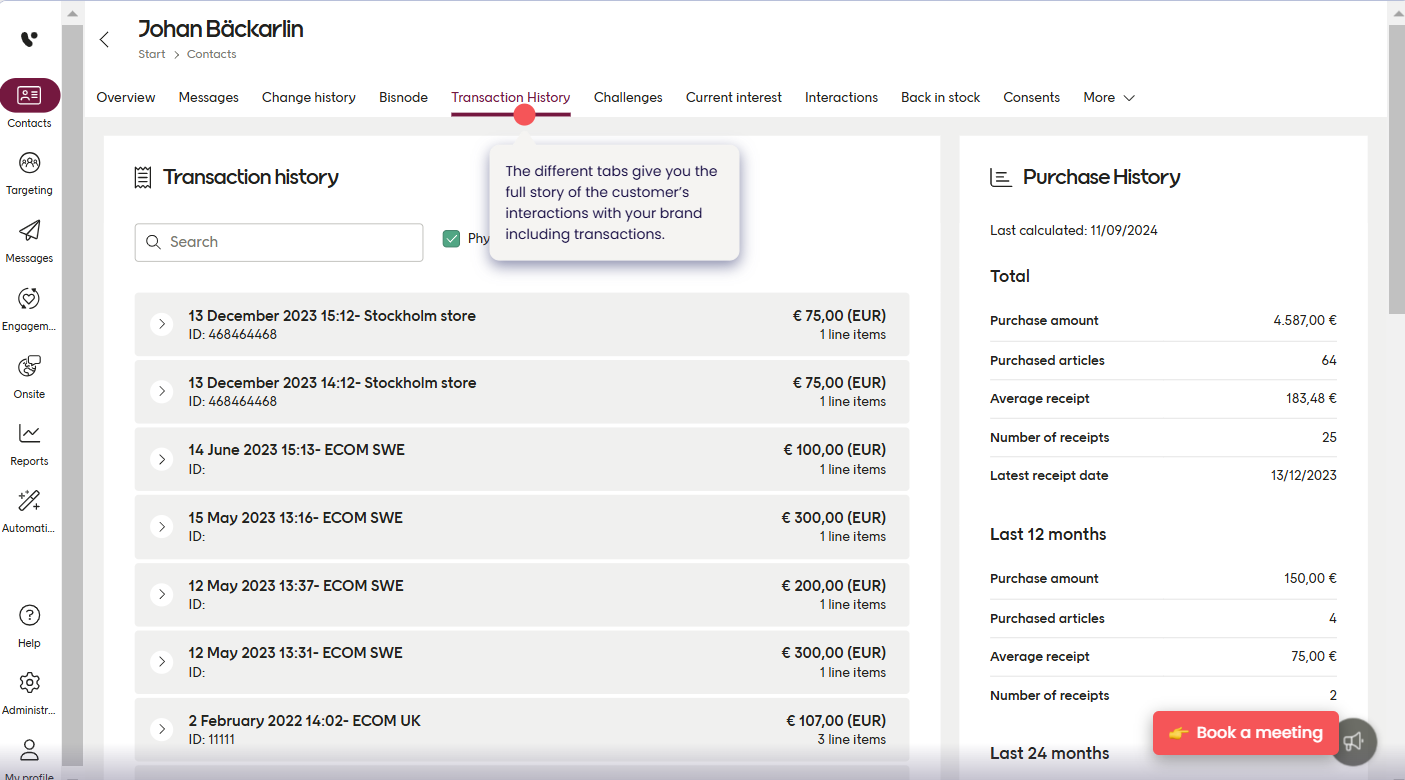This screenshot has height=780, width=1405.
Task: Open the Messages paper plane icon
Action: point(30,232)
